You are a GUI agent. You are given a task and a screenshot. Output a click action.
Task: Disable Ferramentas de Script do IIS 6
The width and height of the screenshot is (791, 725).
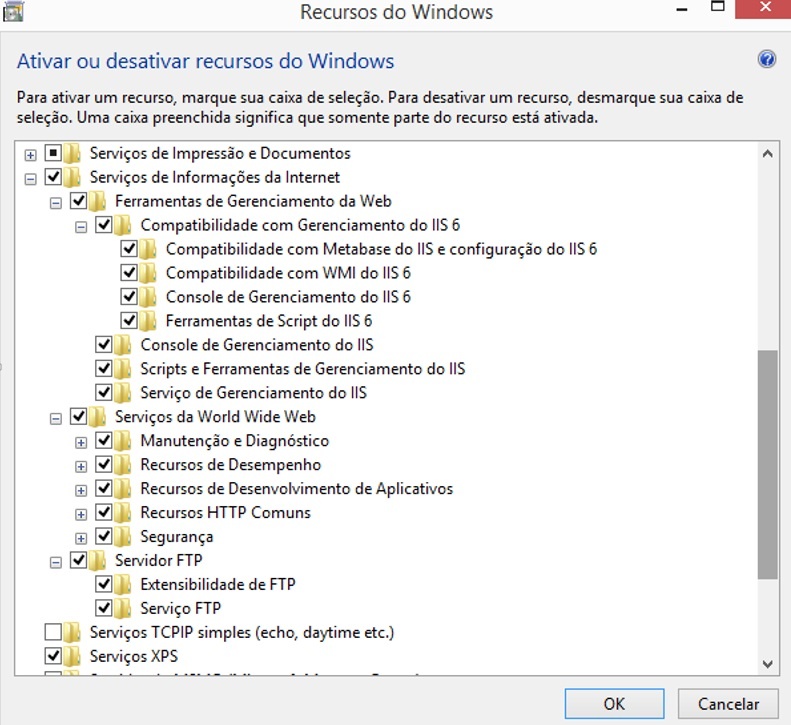click(x=129, y=321)
